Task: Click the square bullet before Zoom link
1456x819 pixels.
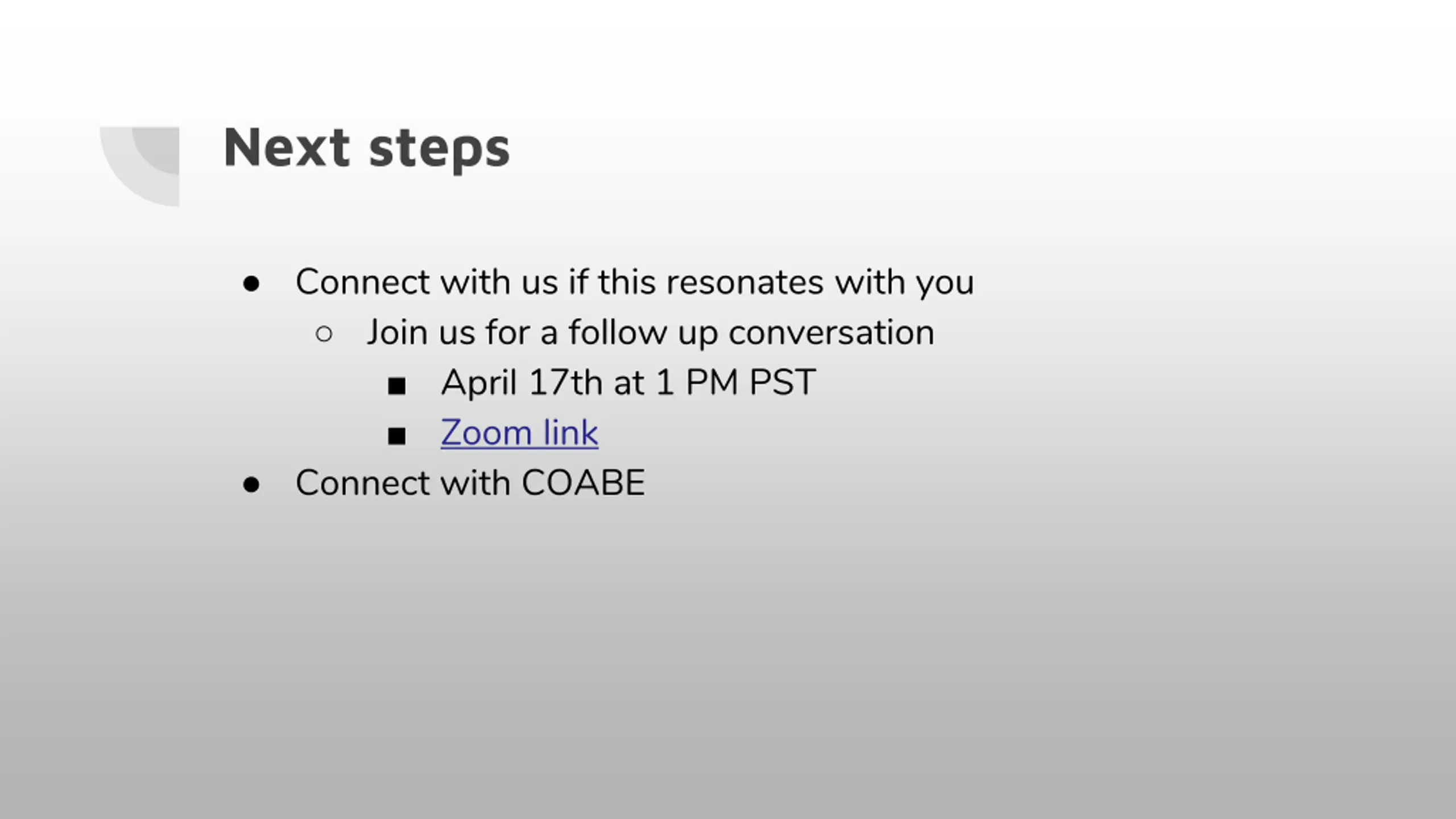Action: pyautogui.click(x=396, y=436)
